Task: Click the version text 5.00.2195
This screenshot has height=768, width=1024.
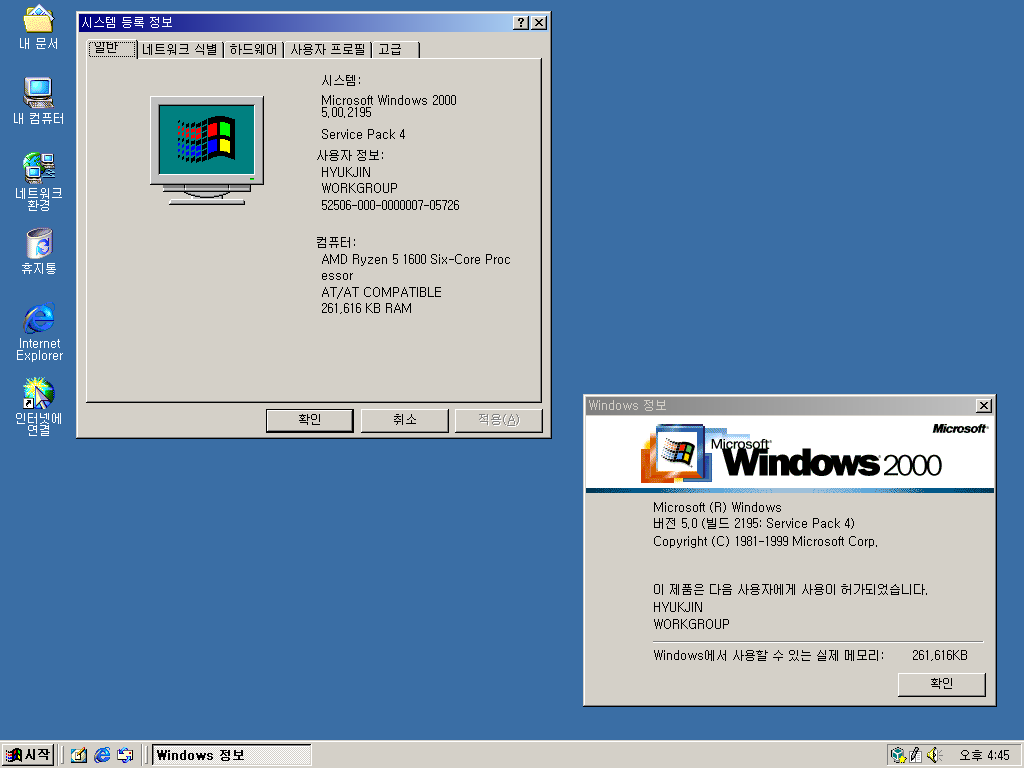Action: point(346,112)
